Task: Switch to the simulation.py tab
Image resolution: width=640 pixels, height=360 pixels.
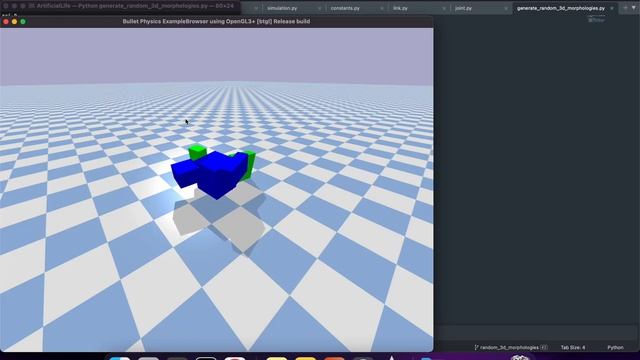Action: [282, 8]
